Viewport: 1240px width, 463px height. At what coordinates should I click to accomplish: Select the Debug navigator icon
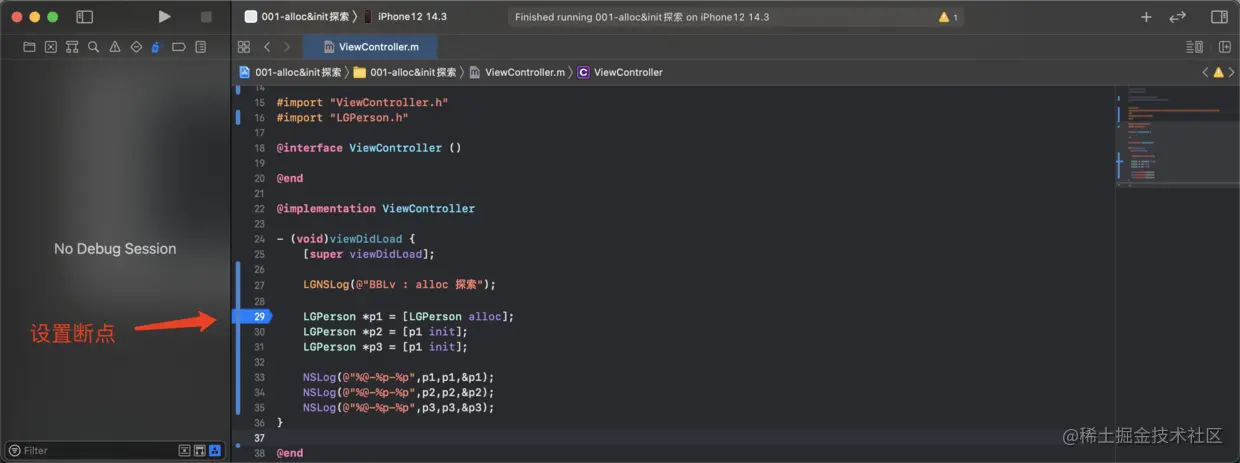click(156, 47)
